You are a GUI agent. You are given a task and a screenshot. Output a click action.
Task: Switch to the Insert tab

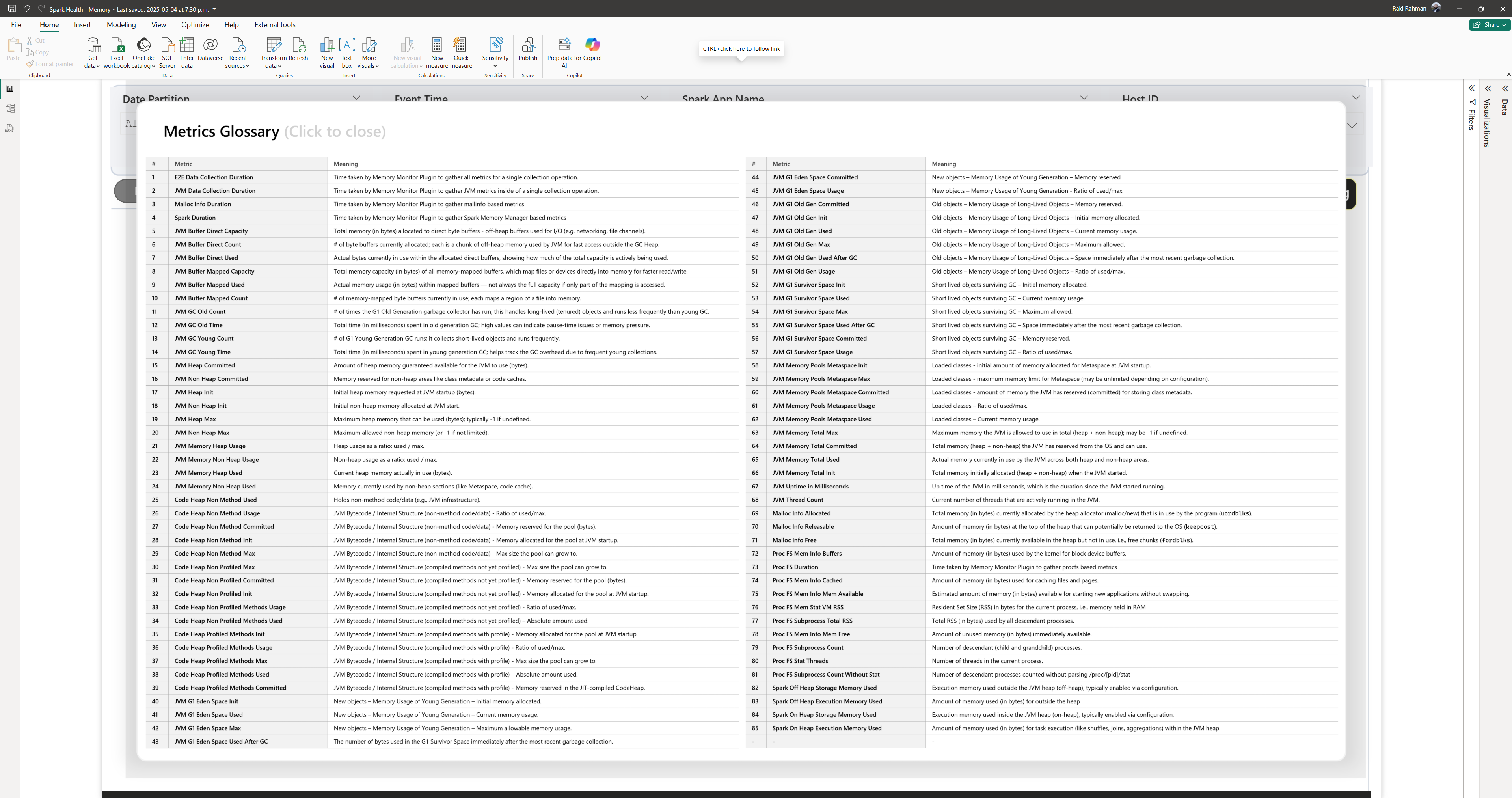tap(82, 25)
